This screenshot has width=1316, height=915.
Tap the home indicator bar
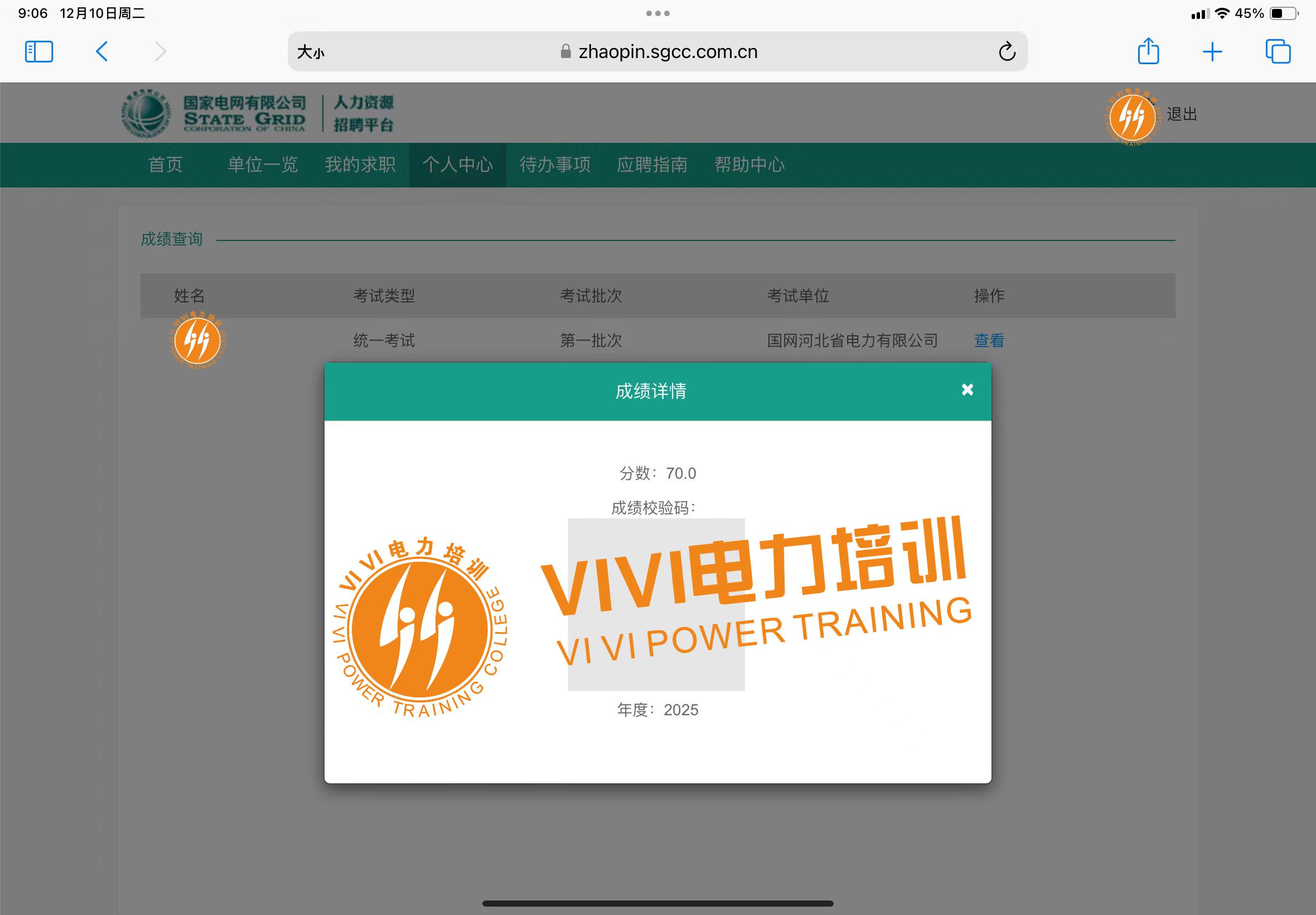(657, 903)
